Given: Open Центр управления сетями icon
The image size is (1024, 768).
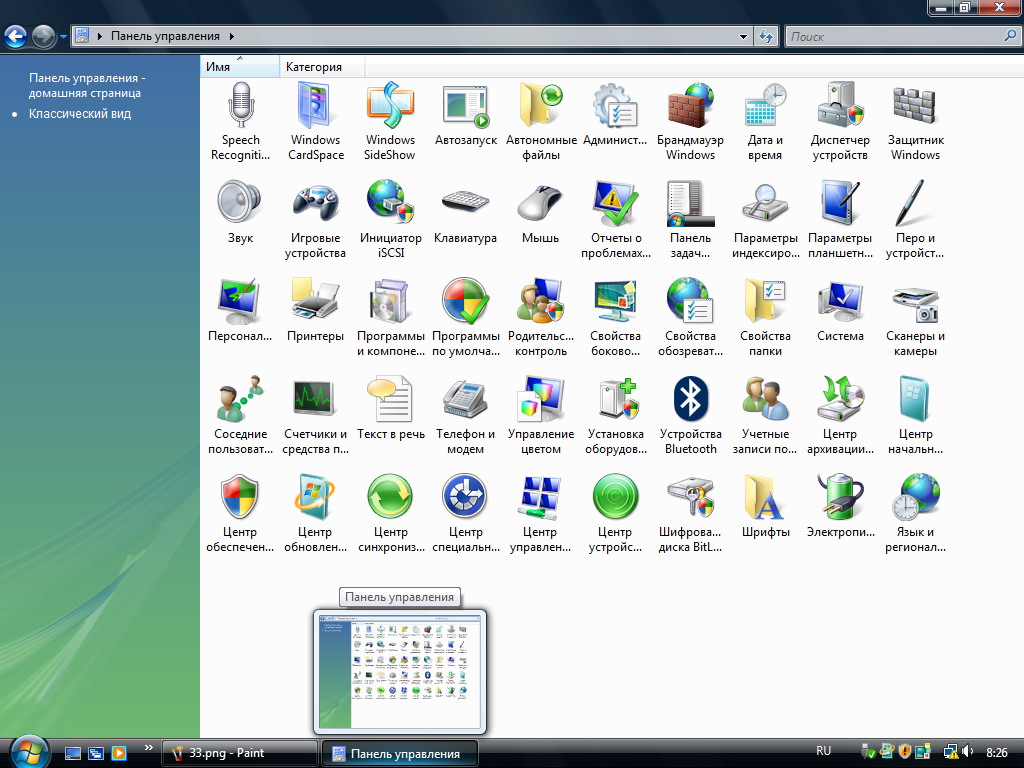Looking at the screenshot, I should [x=541, y=497].
